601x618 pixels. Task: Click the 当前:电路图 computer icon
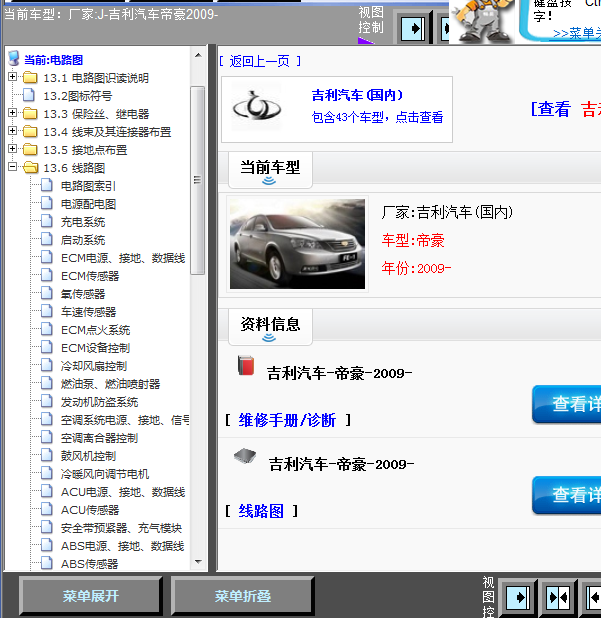(x=13, y=58)
